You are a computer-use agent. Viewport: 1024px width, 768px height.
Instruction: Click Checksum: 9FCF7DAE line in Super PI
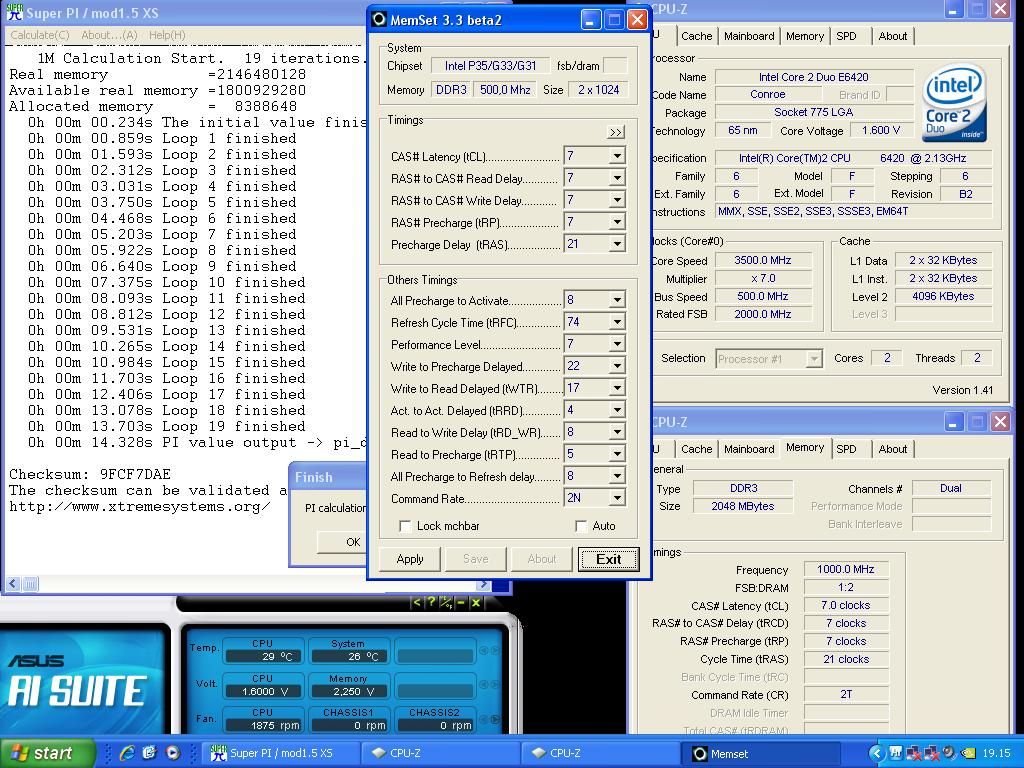(90, 474)
